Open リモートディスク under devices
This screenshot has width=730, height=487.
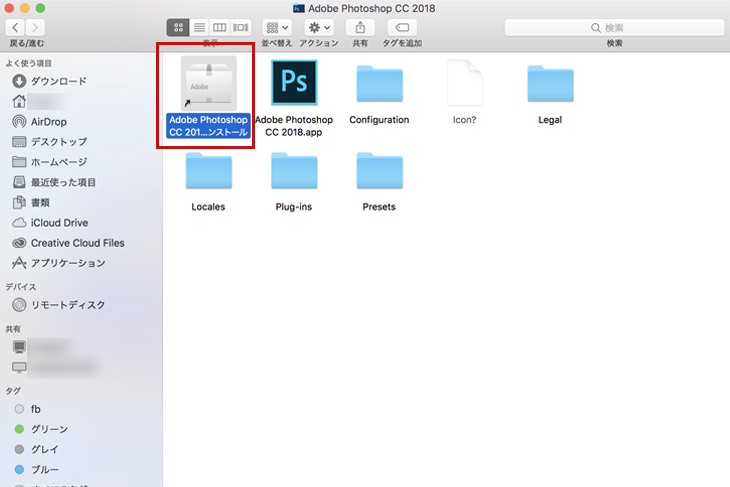[59, 305]
